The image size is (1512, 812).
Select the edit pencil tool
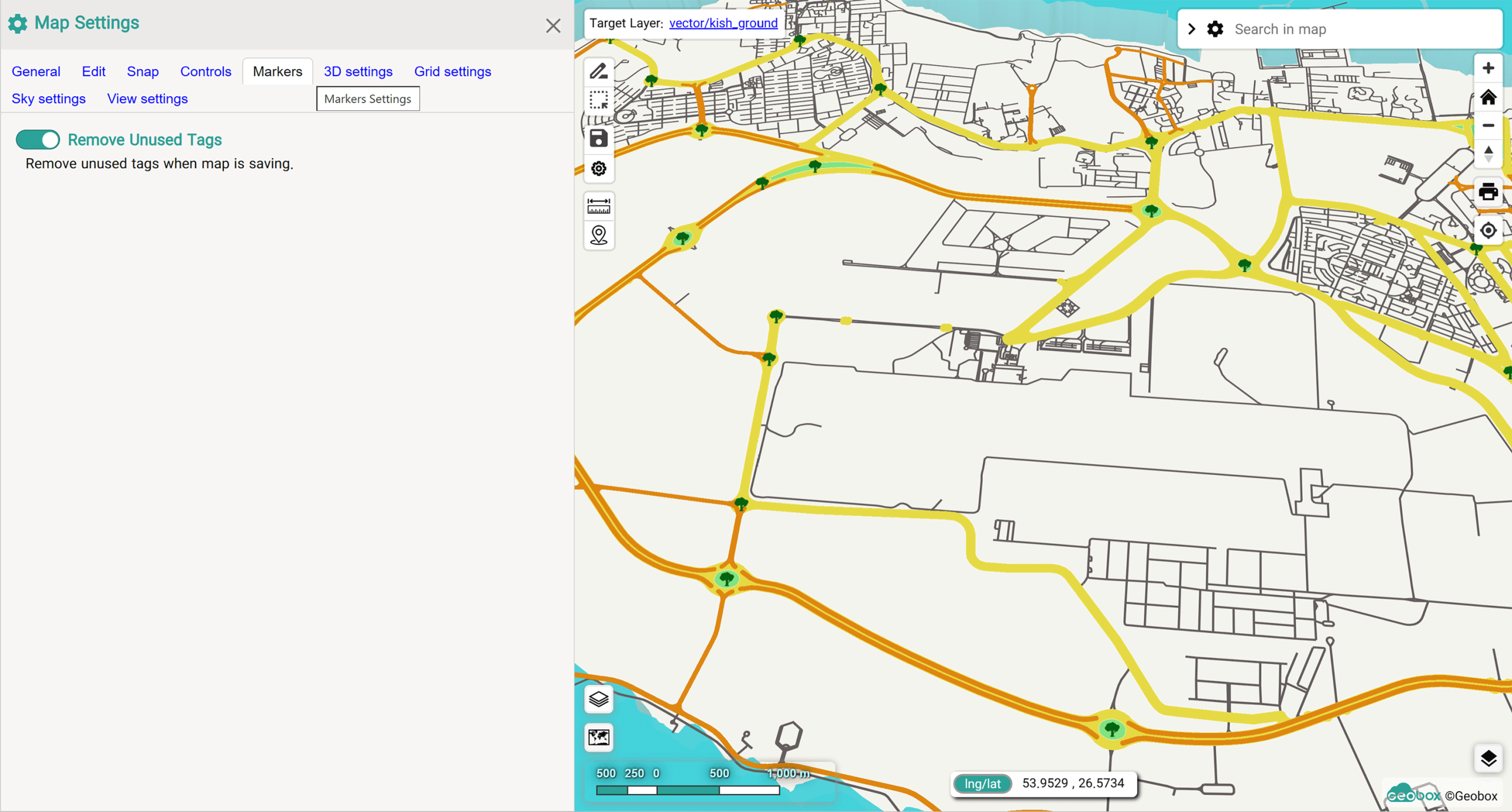598,71
